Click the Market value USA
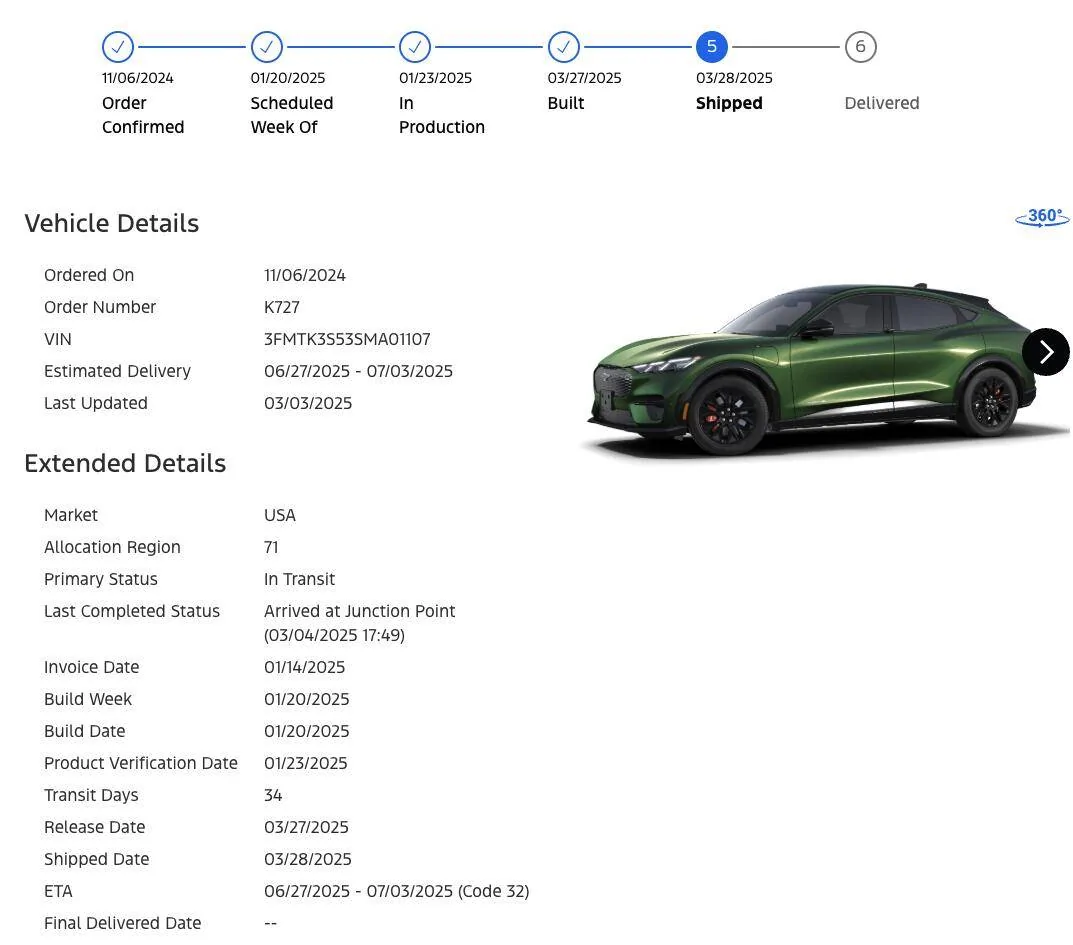The height and width of the screenshot is (945, 1073). click(280, 515)
